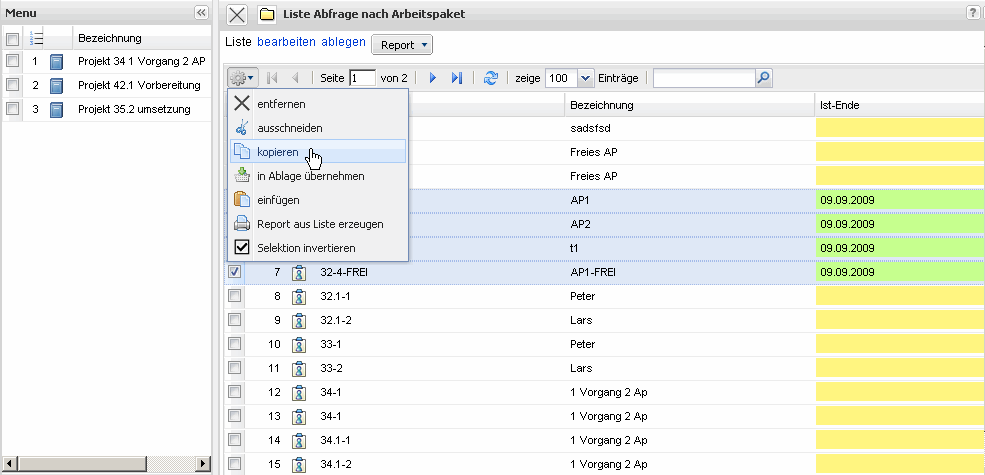The width and height of the screenshot is (985, 475).
Task: Click the page number input field
Action: [x=362, y=78]
